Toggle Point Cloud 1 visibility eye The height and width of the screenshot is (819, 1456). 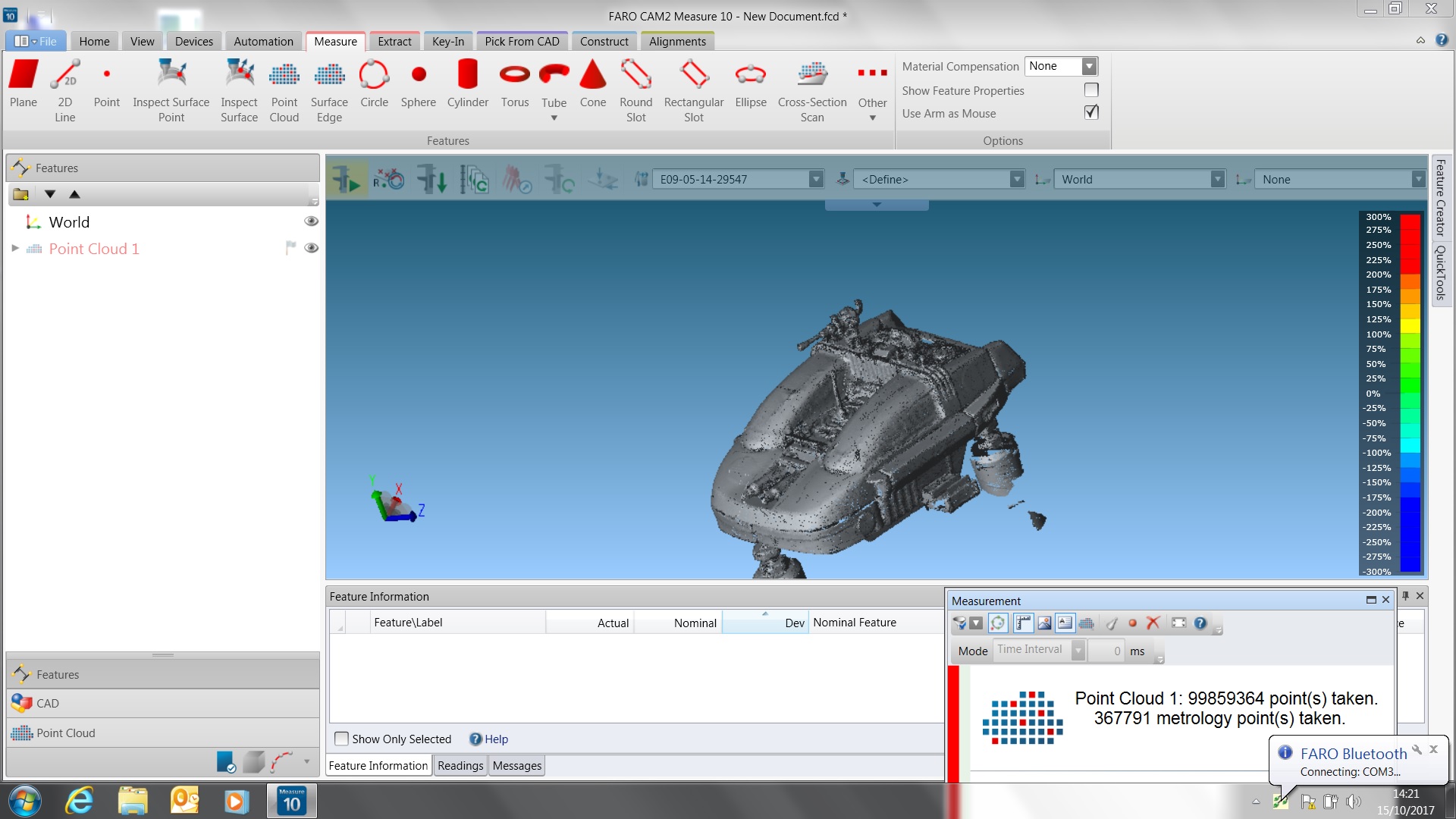[x=311, y=248]
